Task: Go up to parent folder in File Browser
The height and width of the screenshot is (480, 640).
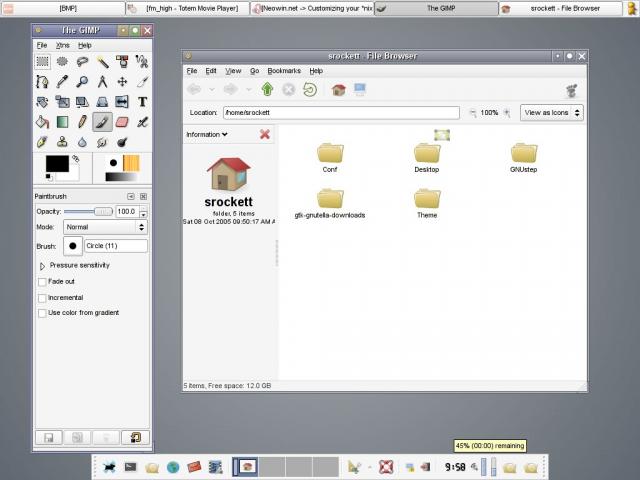Action: click(x=267, y=89)
